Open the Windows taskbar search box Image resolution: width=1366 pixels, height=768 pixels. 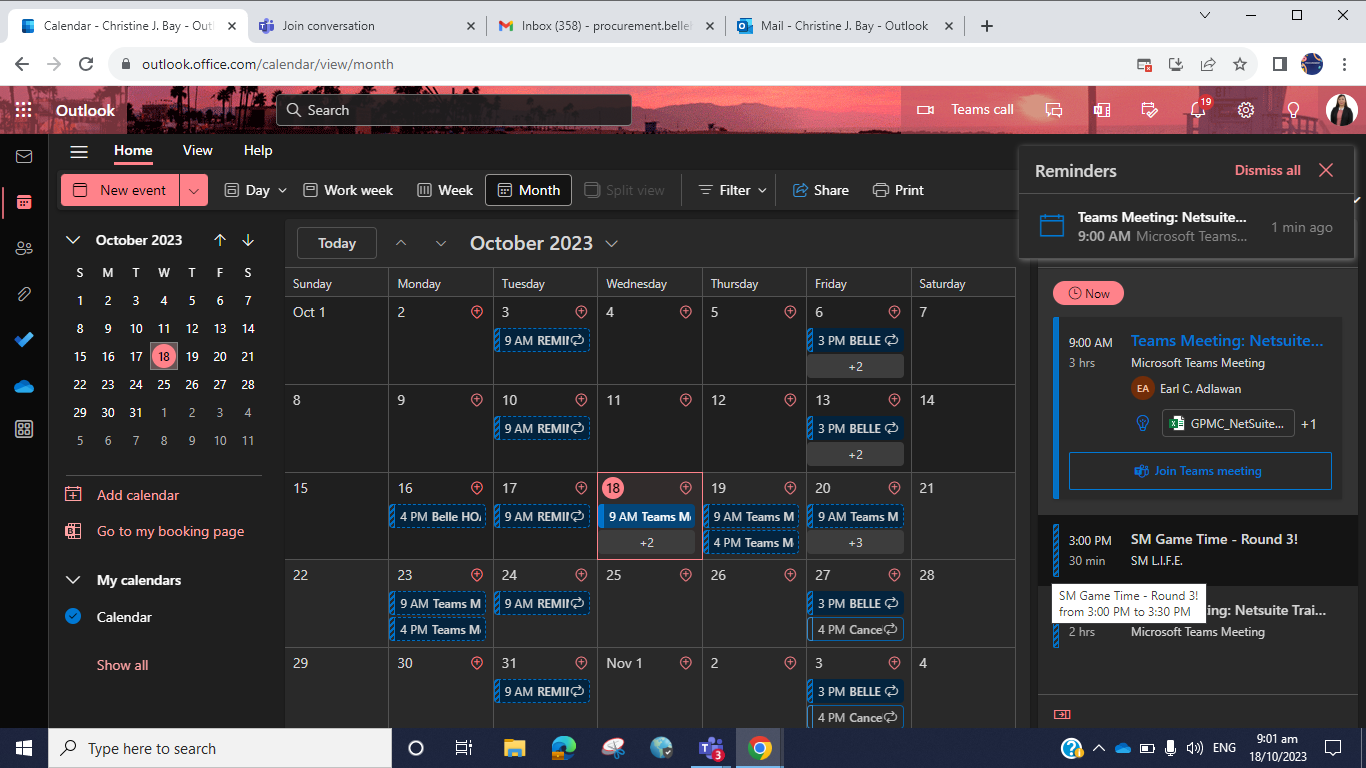pos(220,748)
